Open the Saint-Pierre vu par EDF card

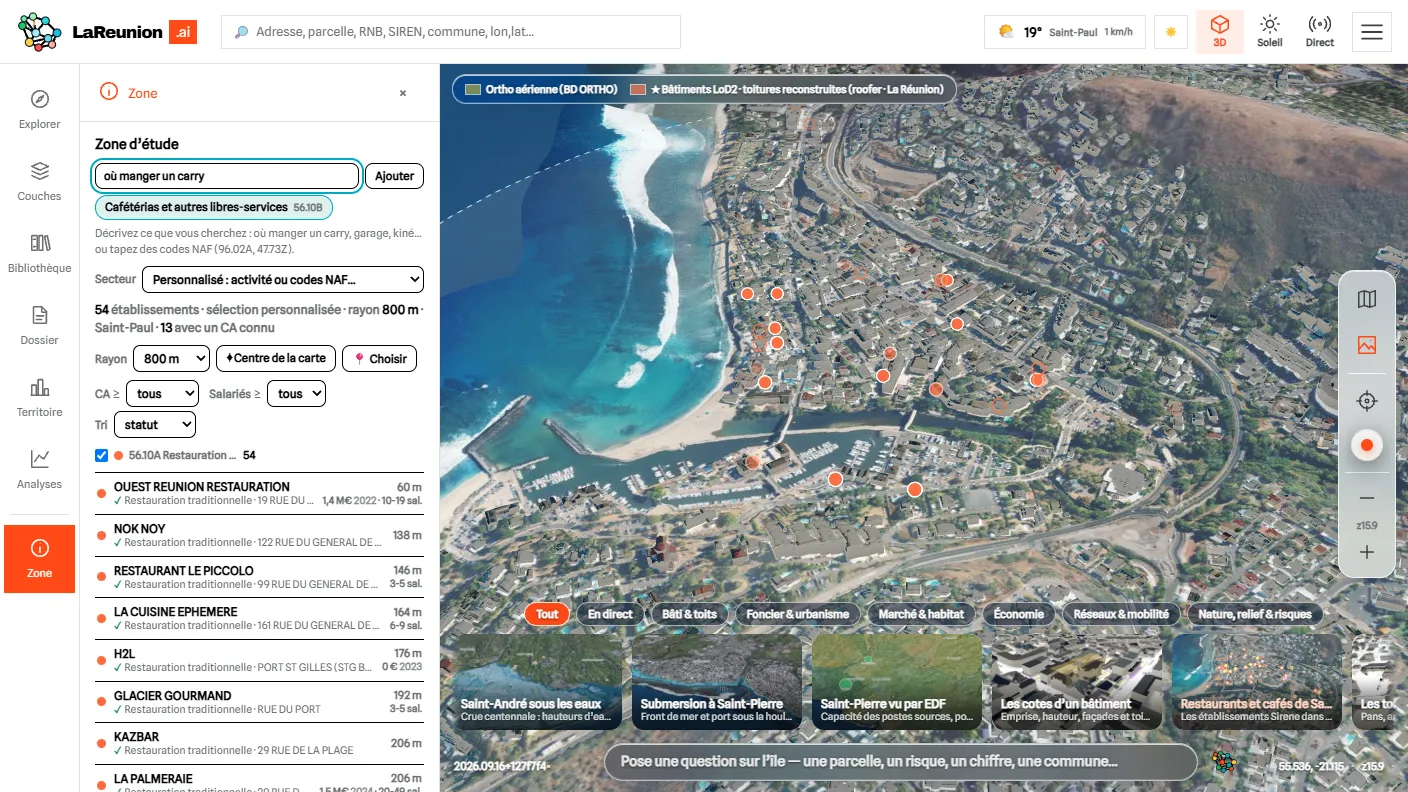pyautogui.click(x=897, y=682)
